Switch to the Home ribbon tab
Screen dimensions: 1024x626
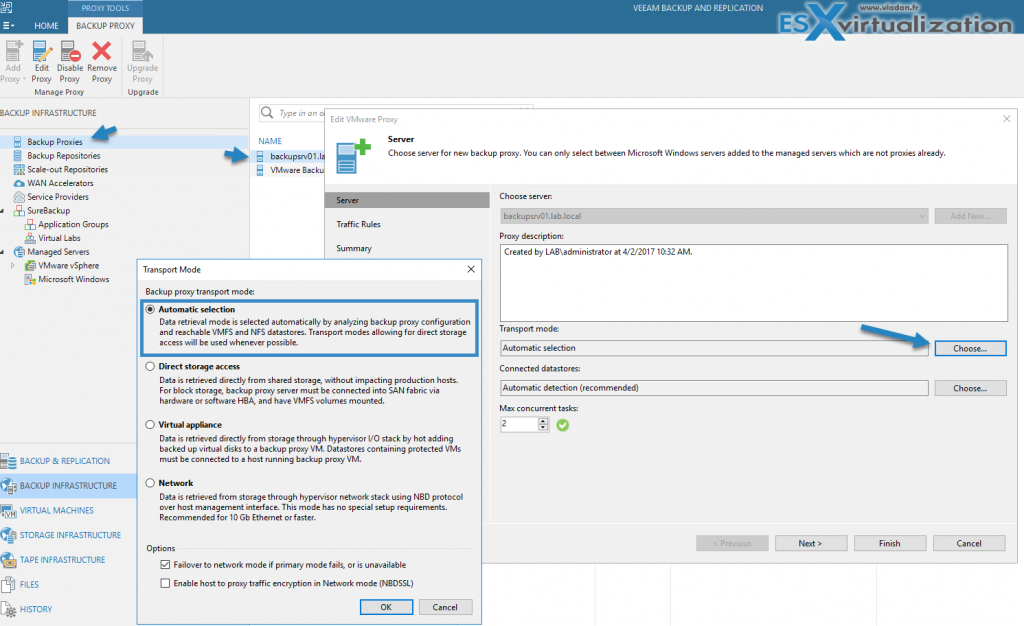pyautogui.click(x=46, y=24)
